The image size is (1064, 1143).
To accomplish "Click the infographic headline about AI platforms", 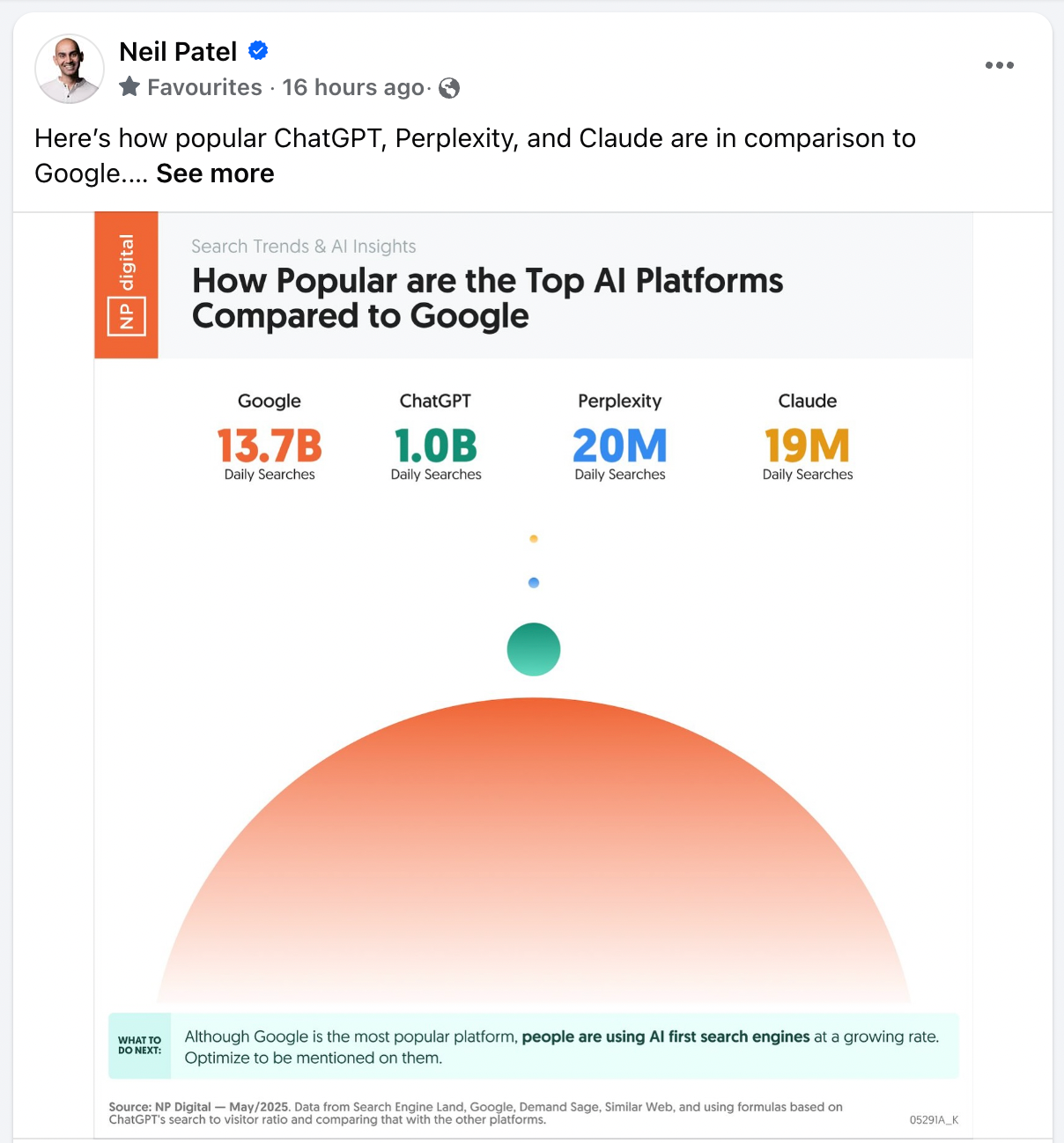I will click(x=487, y=298).
